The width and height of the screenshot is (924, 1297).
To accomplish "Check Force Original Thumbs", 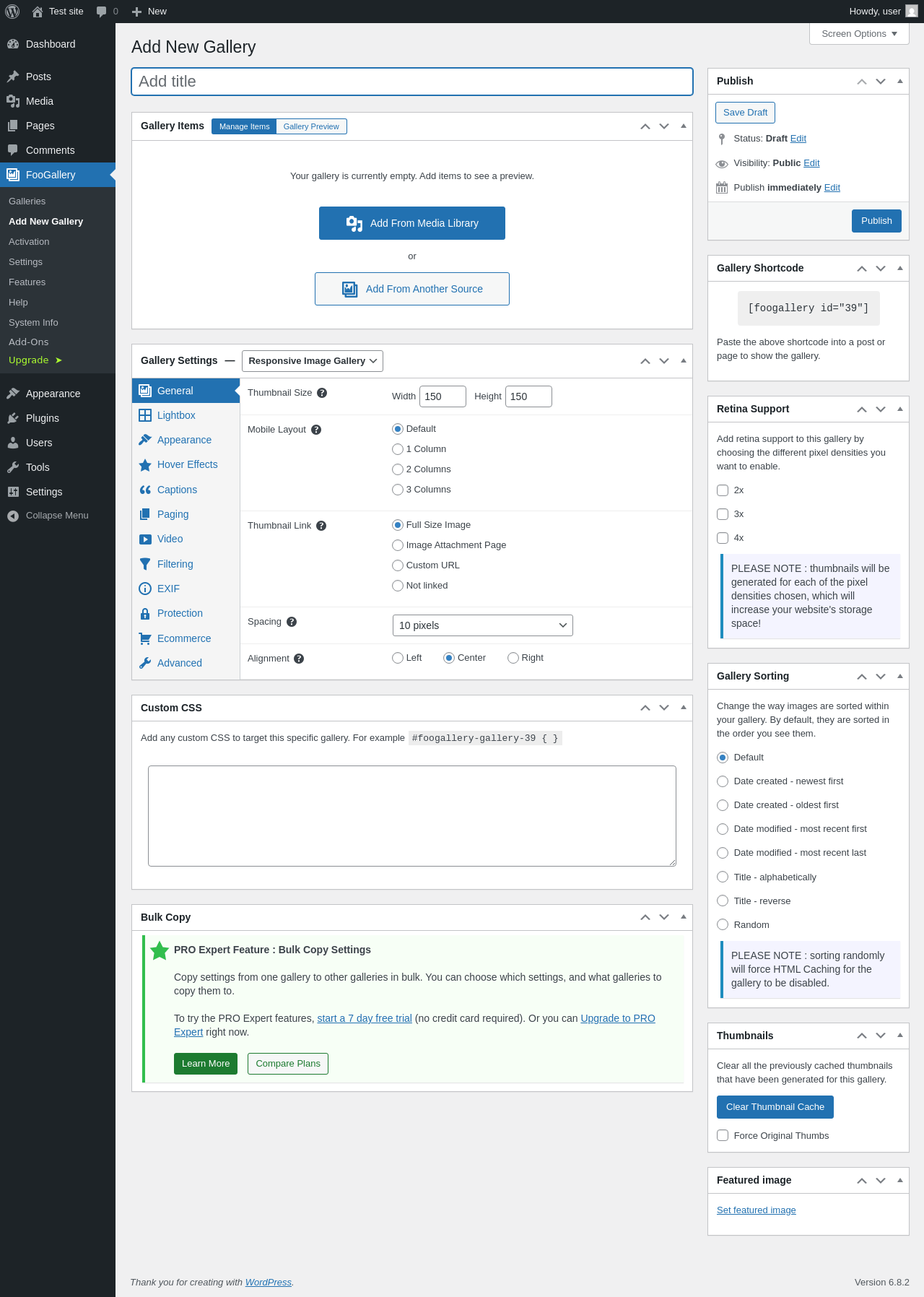I will click(723, 1135).
